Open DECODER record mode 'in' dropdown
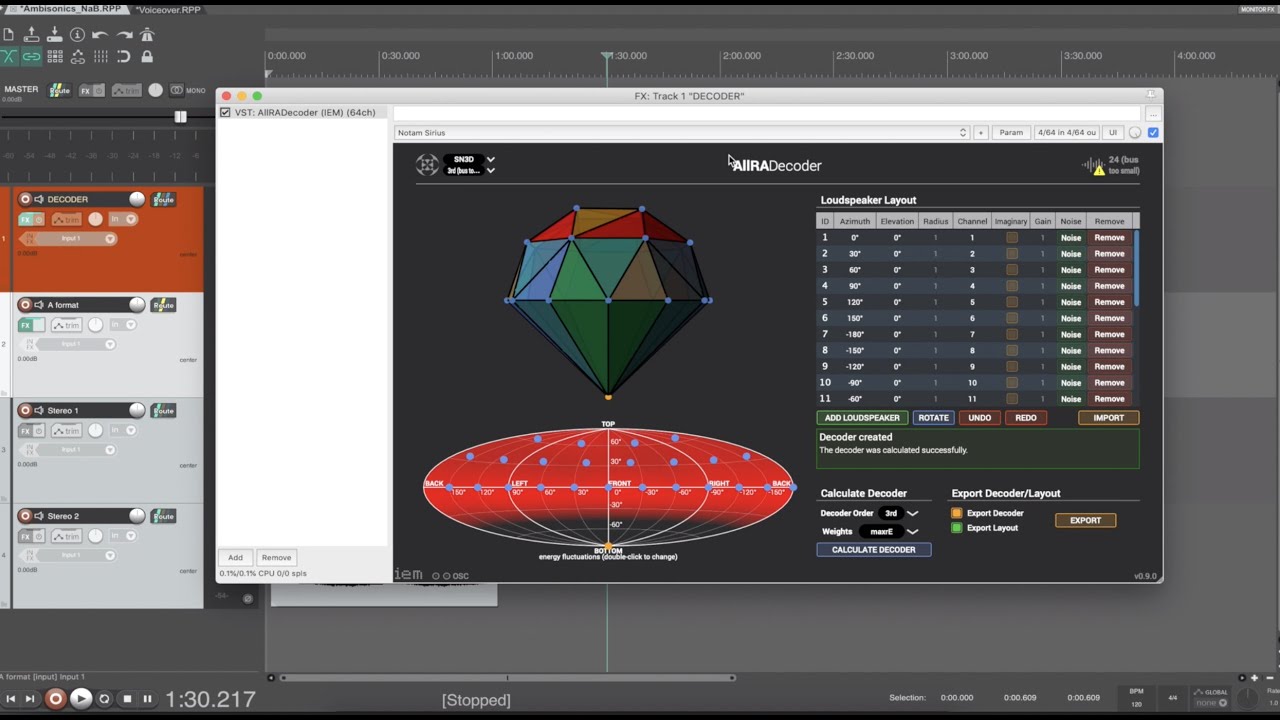 pos(123,219)
